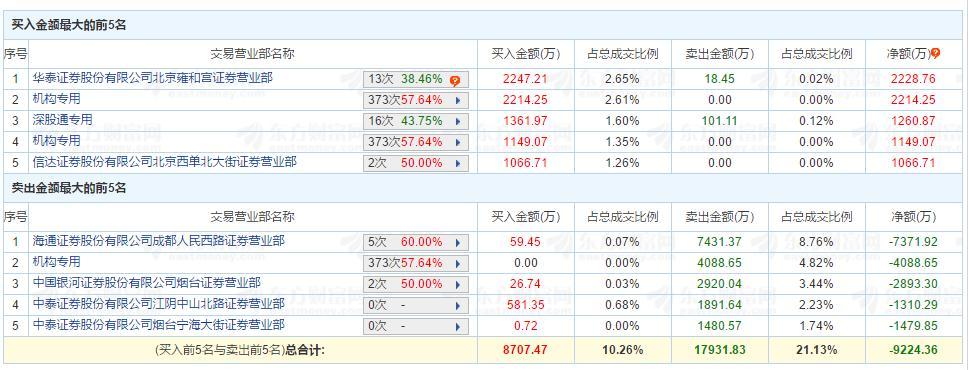This screenshot has width=968, height=370.
Task: Expand arrow for 深股通专用 16次 43.75%
Action: 457,121
